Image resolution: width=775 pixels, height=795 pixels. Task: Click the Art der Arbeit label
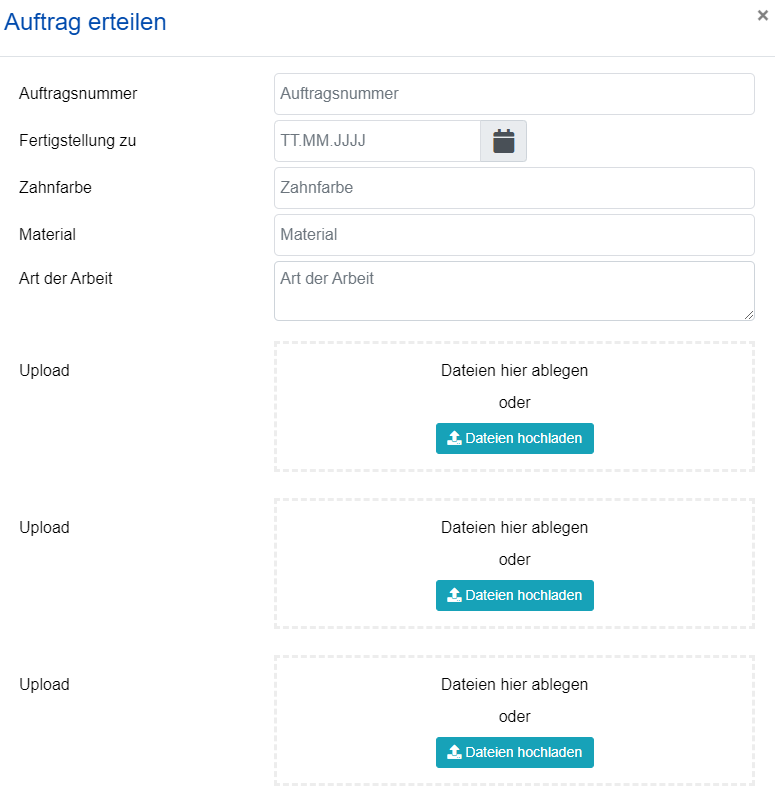pyautogui.click(x=66, y=279)
